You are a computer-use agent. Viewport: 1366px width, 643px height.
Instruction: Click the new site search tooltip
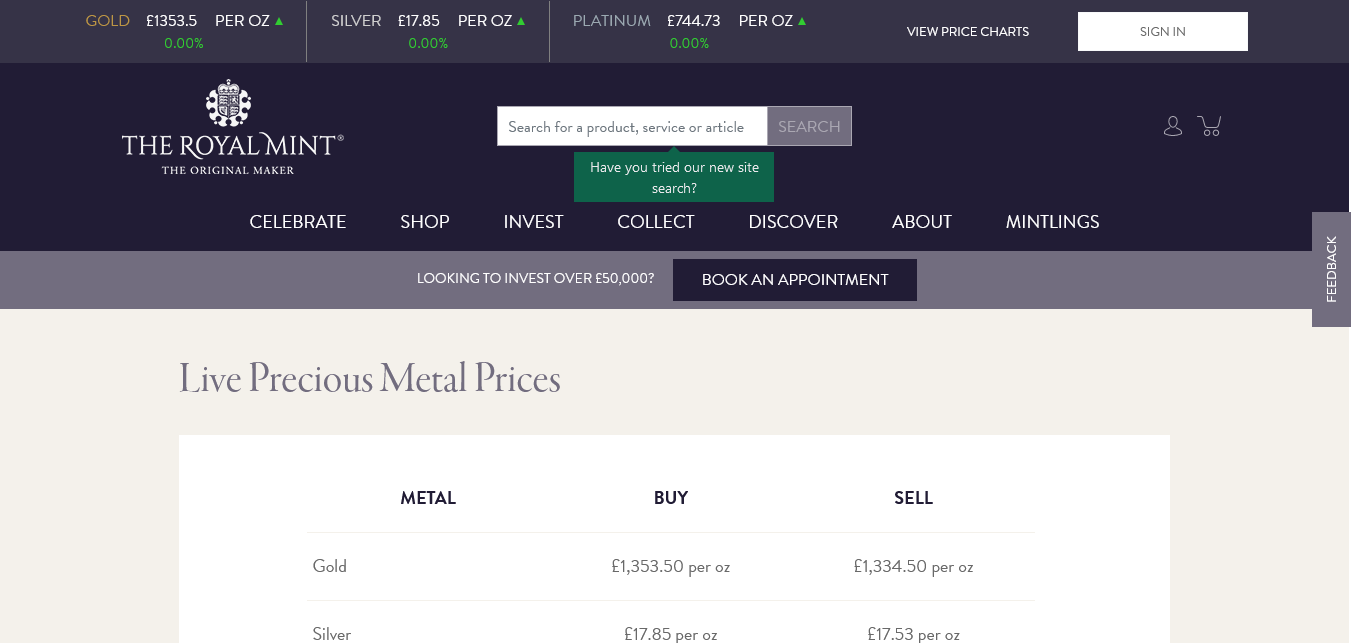[x=674, y=178]
